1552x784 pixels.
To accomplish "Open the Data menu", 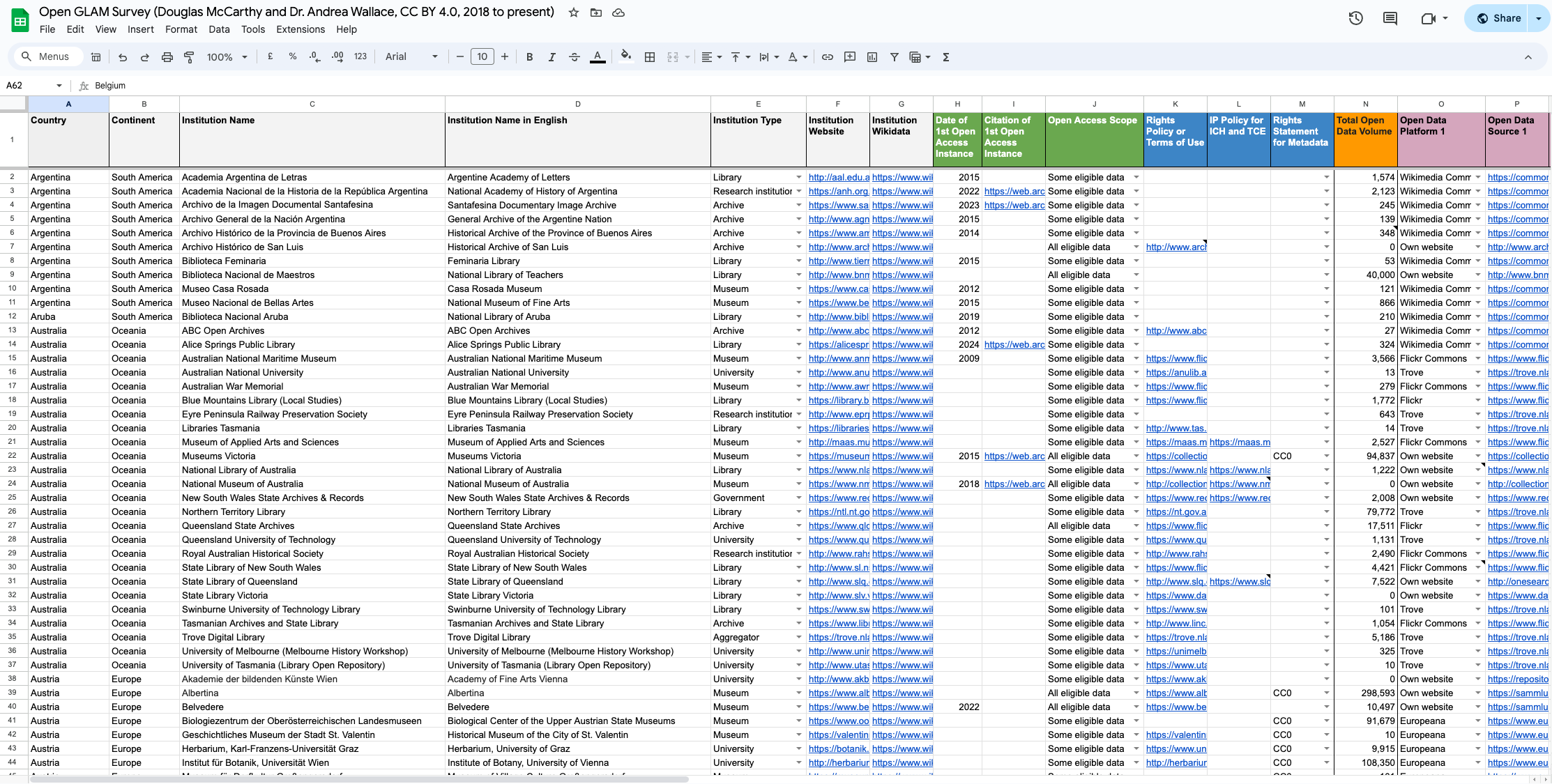I will point(219,29).
